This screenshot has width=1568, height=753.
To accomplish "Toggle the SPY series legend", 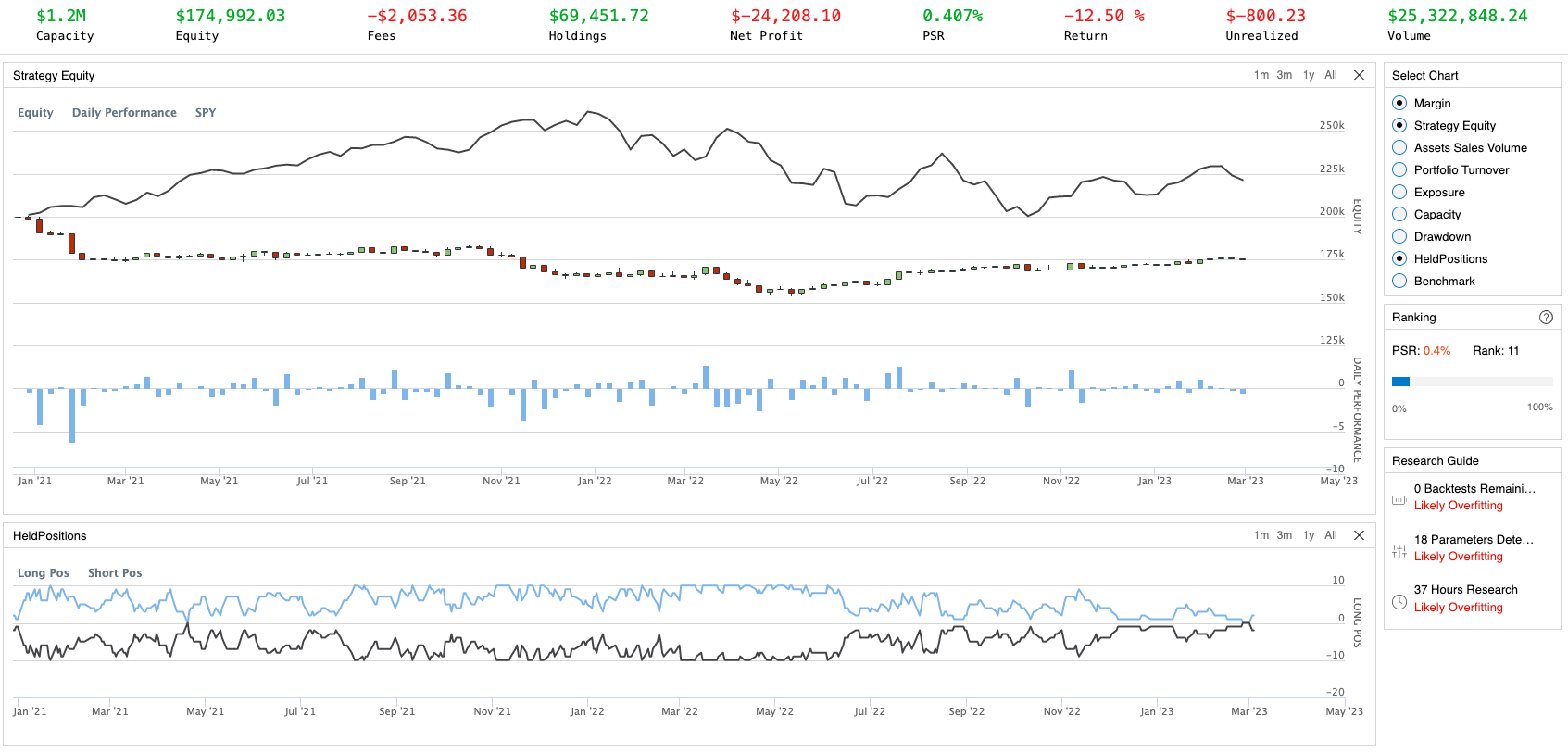I will [205, 112].
